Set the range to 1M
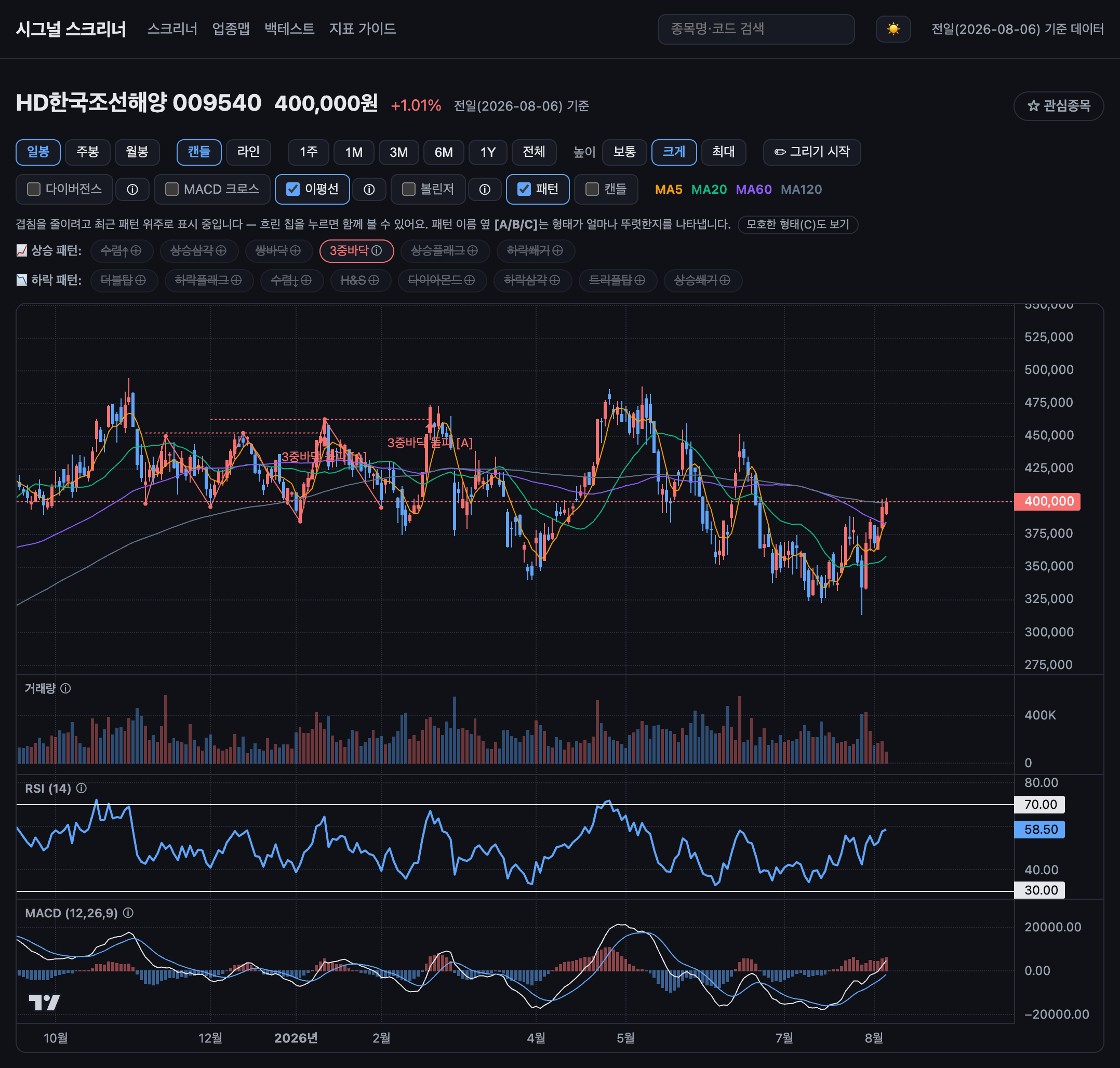Image resolution: width=1120 pixels, height=1068 pixels. pos(354,152)
